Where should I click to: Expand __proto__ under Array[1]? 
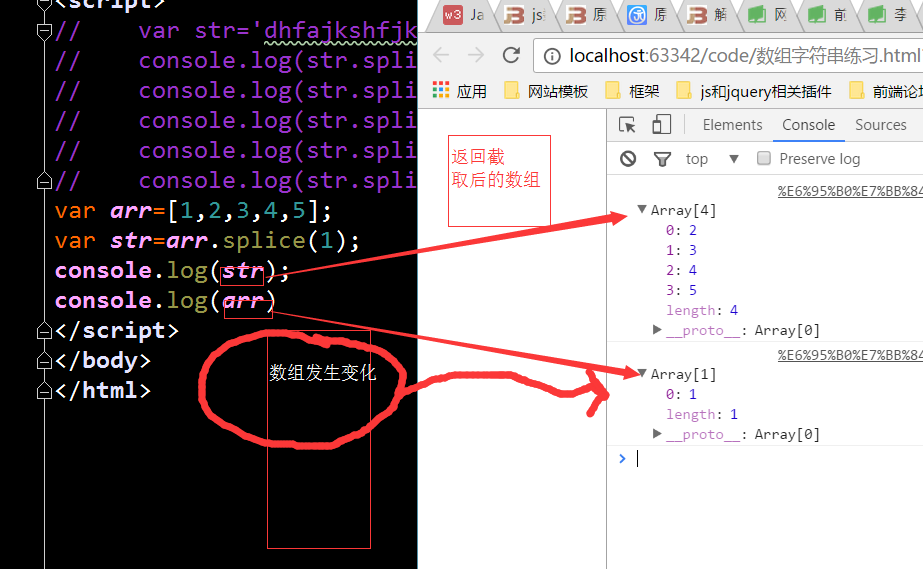point(657,434)
